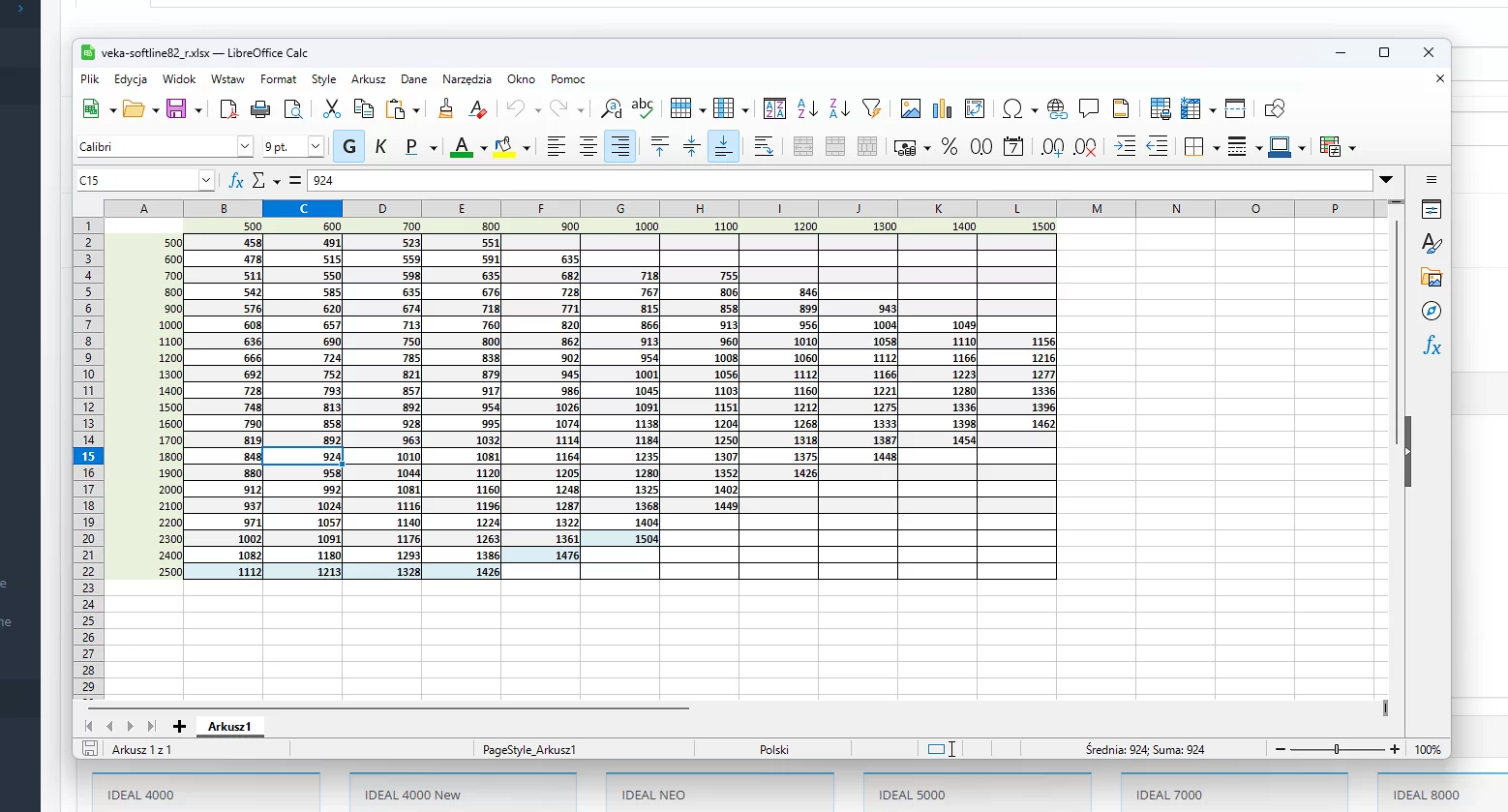Click the add new sheet plus button
Image resolution: width=1508 pixels, height=812 pixels.
[179, 726]
